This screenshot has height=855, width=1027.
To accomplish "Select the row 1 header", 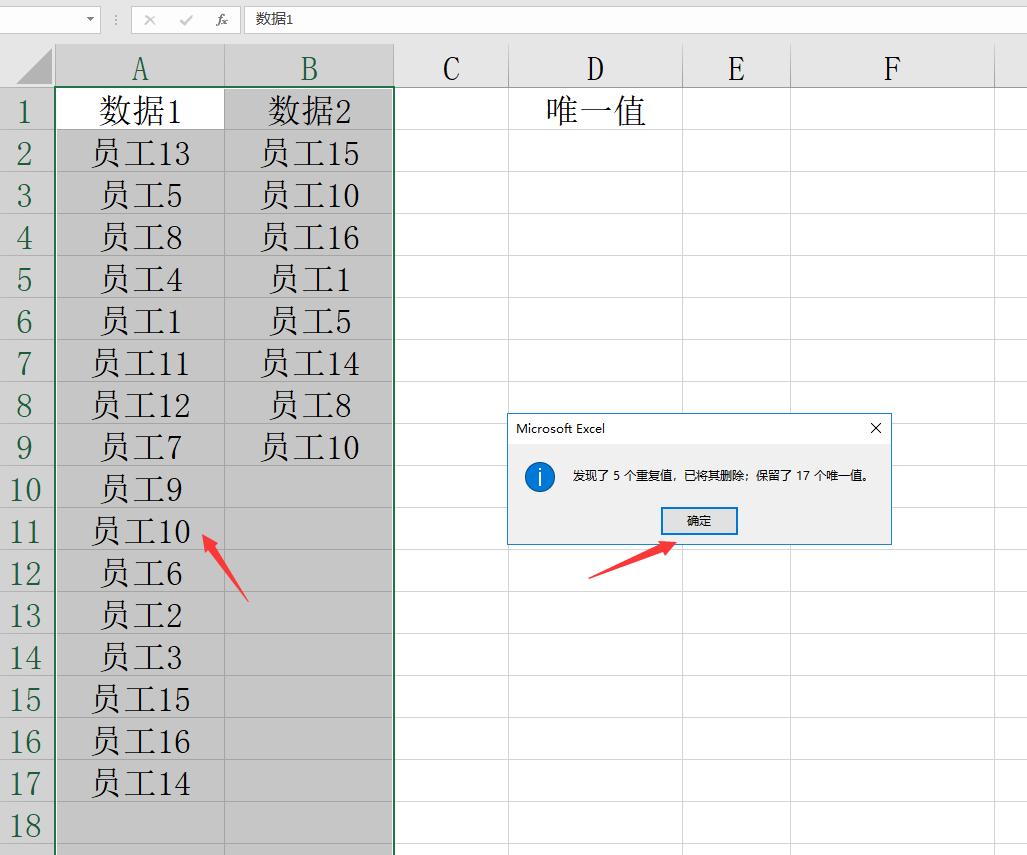I will (26, 110).
